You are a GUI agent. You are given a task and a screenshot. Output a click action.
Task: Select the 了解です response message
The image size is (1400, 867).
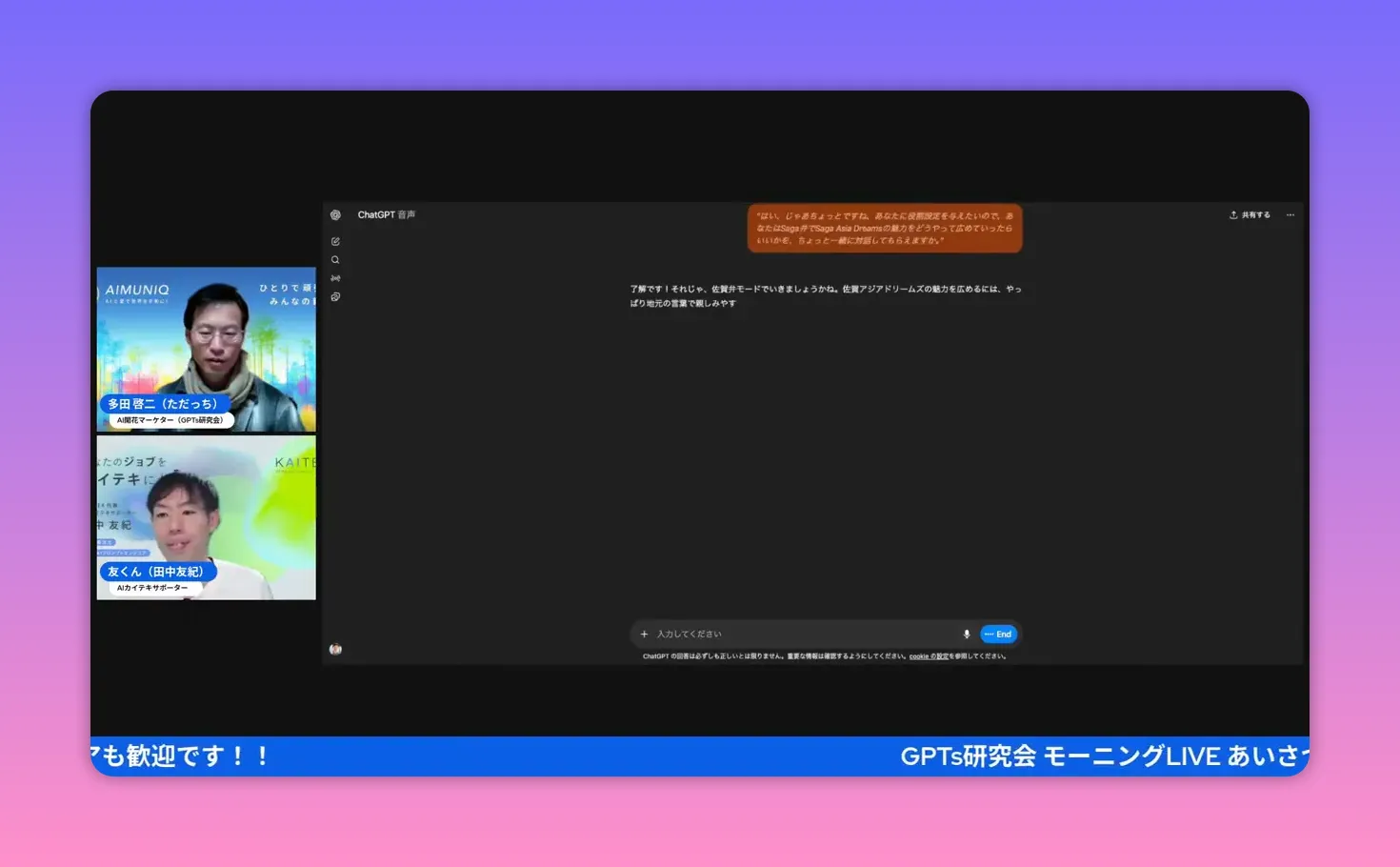(x=825, y=295)
